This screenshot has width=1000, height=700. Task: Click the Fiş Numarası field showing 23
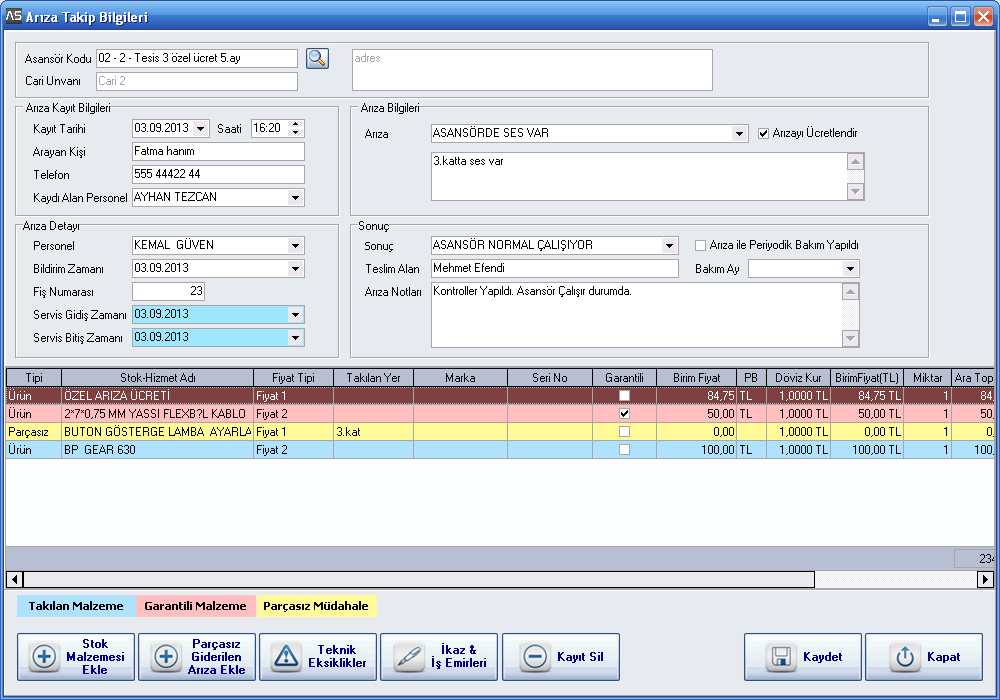coord(168,291)
